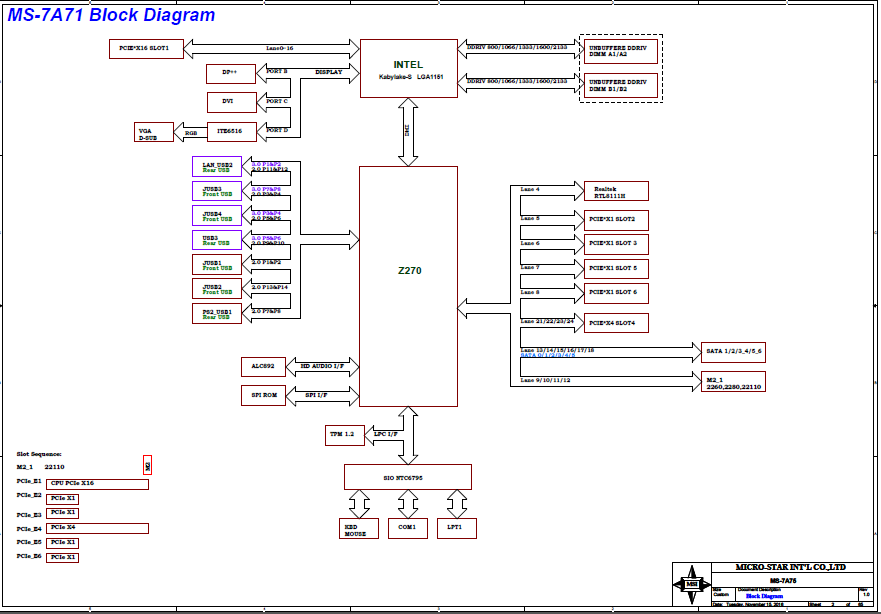This screenshot has height=614, width=881.
Task: Click the "USB3" Rear USB block
Action: point(217,240)
